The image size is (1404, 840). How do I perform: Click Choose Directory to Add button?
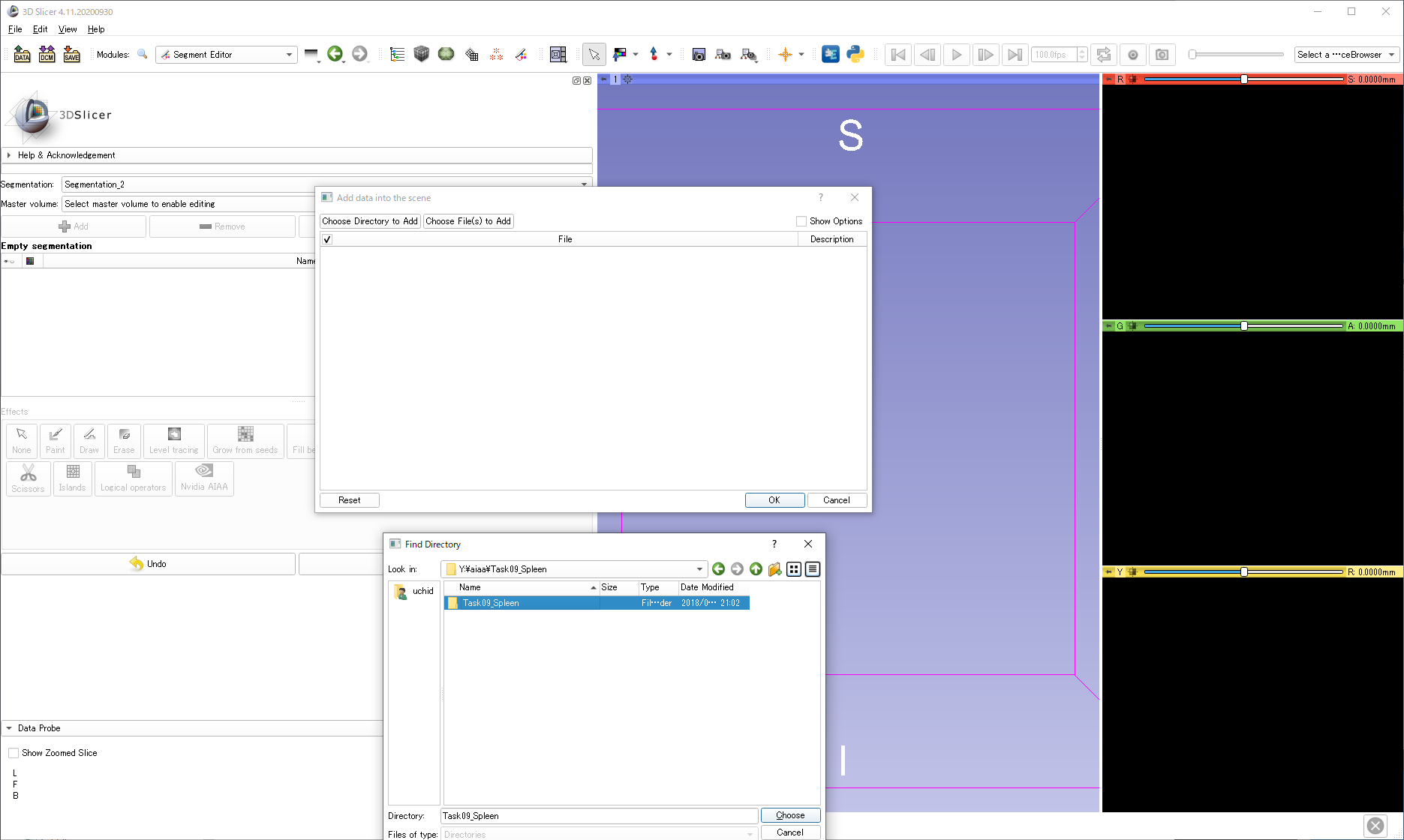pyautogui.click(x=370, y=221)
